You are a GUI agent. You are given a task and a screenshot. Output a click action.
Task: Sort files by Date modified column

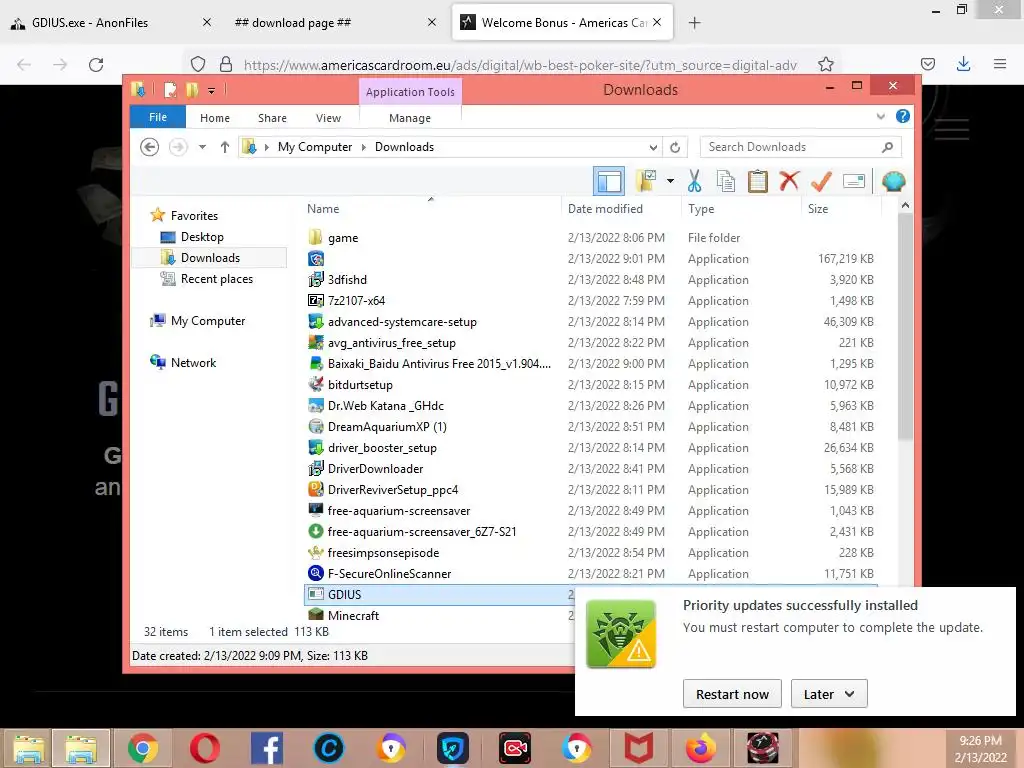click(x=620, y=208)
